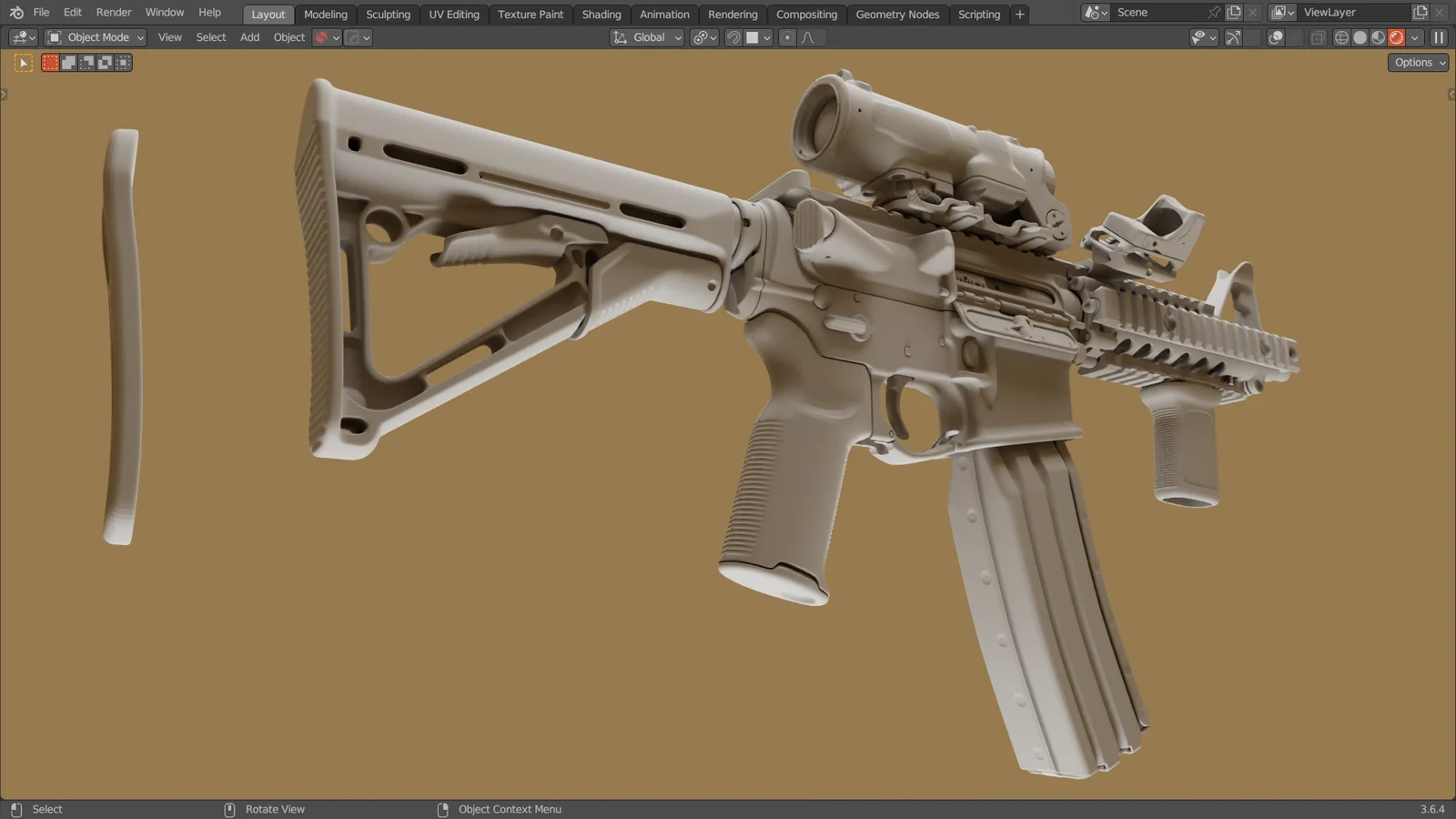Switch to Extend selection mode
The image size is (1456, 819).
click(69, 62)
